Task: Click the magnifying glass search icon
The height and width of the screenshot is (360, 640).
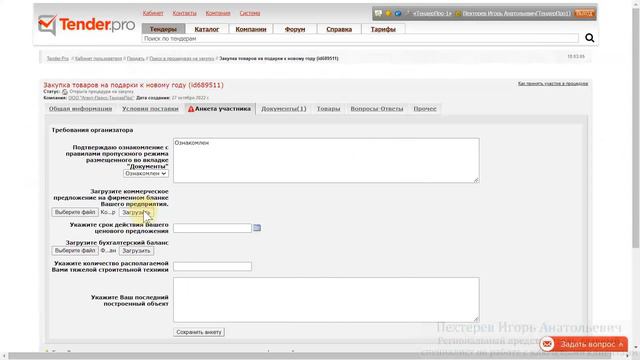Action: coord(589,38)
